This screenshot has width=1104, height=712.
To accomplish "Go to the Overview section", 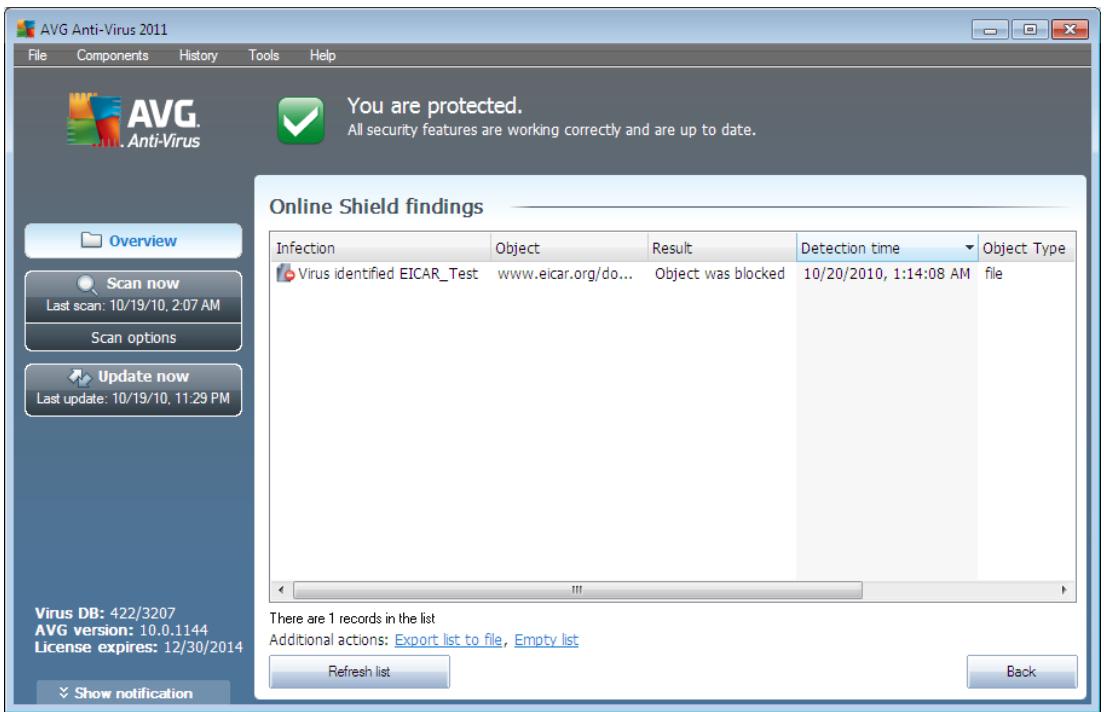I will coord(133,241).
